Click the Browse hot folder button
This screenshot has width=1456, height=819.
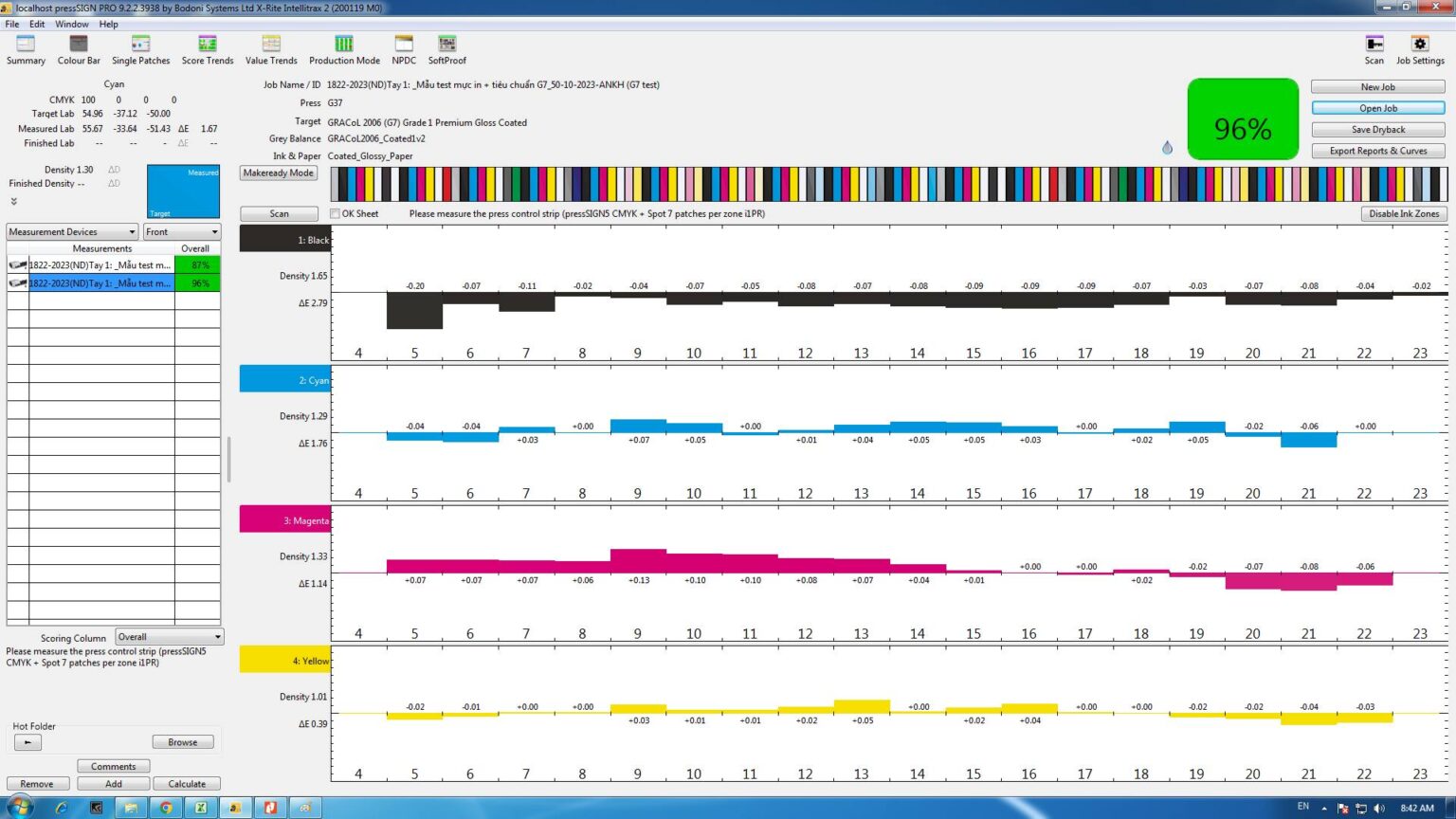pyautogui.click(x=183, y=742)
